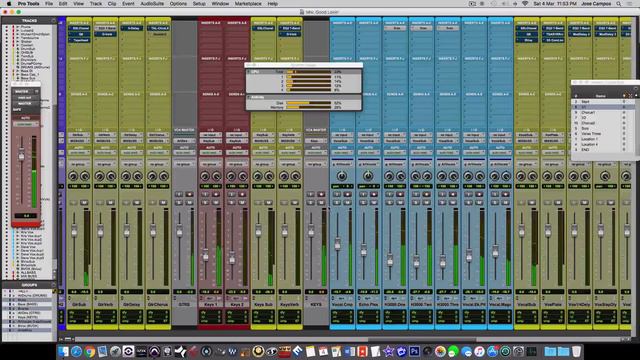Open Safari from the Dock

(76, 351)
